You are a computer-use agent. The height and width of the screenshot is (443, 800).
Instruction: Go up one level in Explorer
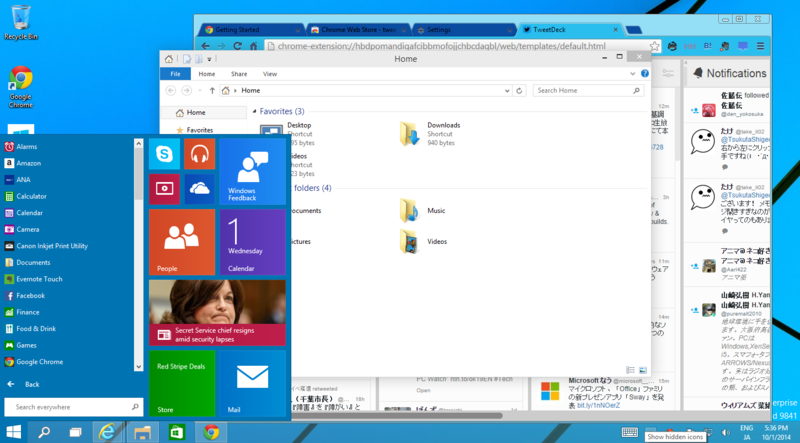[212, 90]
